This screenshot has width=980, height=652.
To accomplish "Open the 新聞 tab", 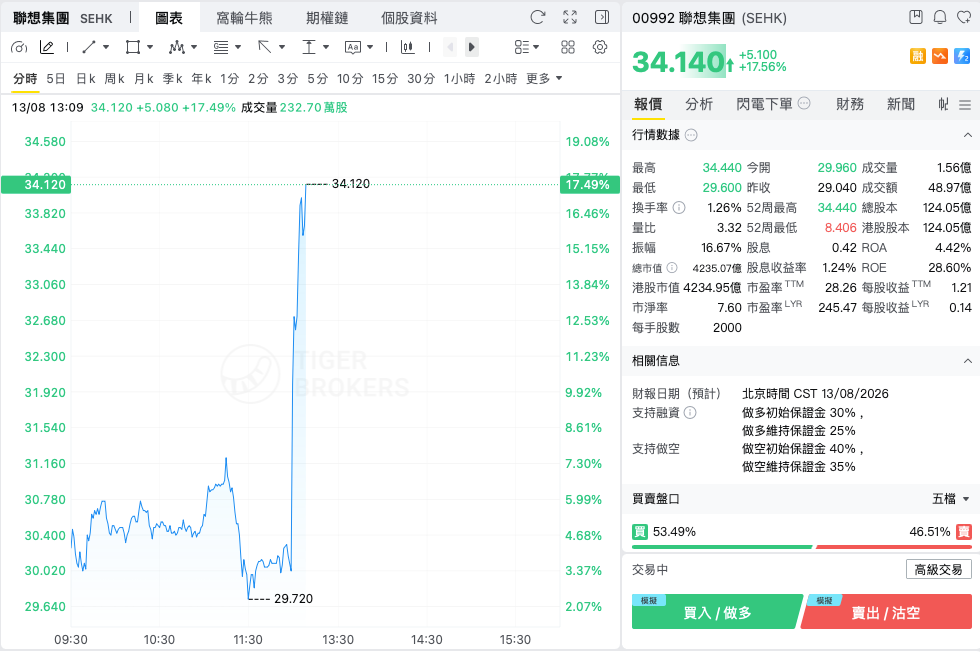I will (901, 104).
